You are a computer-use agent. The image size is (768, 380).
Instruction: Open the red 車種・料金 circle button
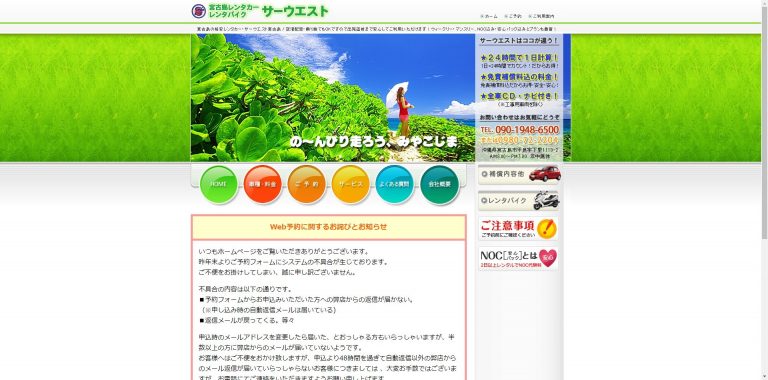[263, 185]
